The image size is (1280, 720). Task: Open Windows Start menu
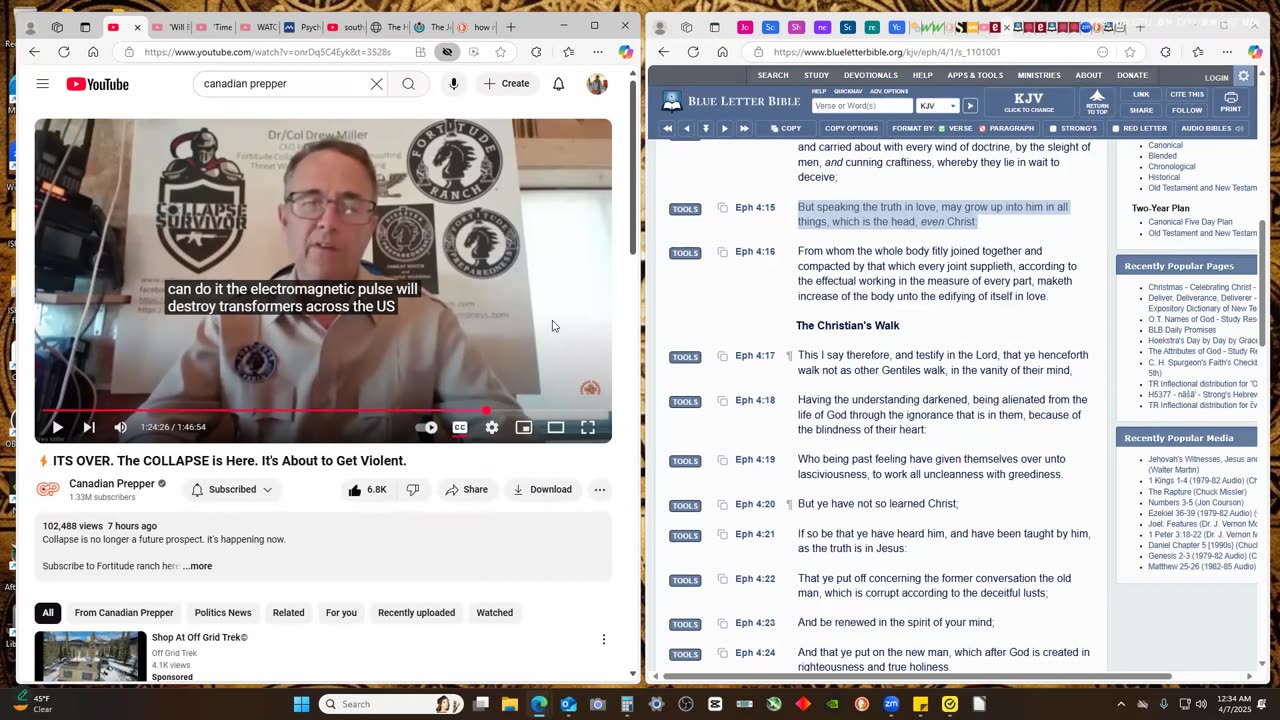301,704
